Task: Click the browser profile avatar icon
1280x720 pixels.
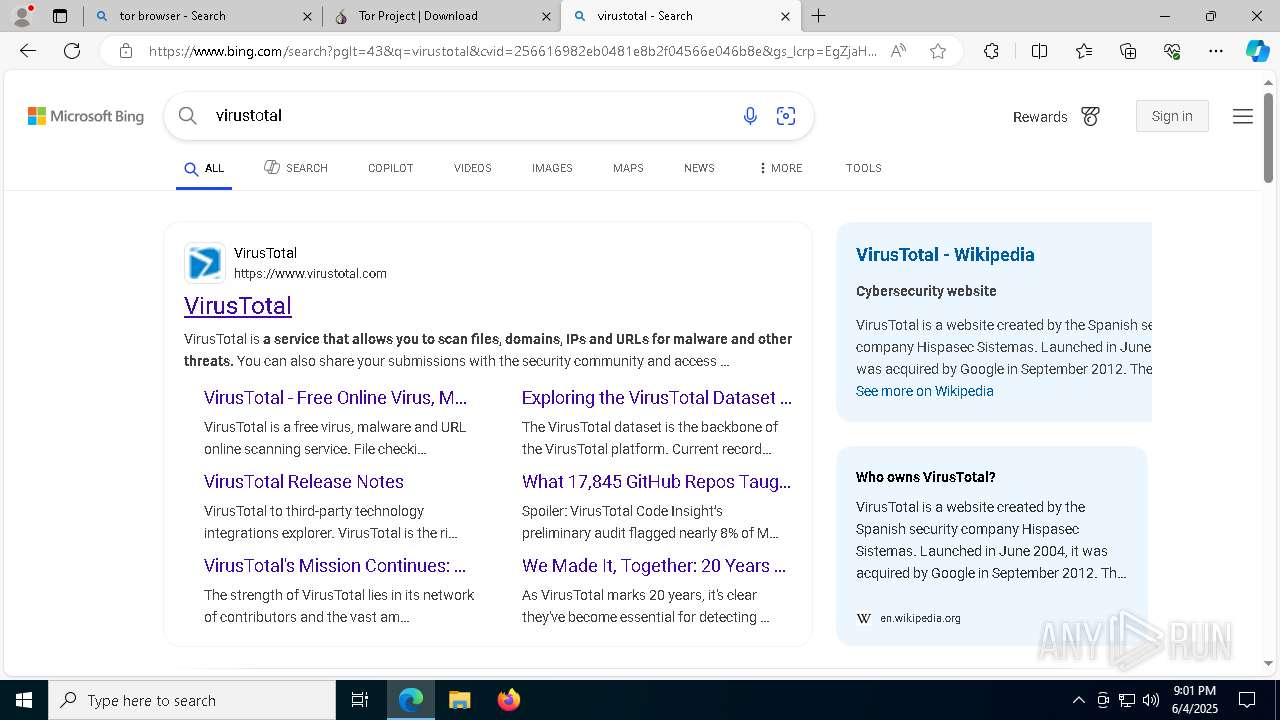Action: [x=21, y=15]
